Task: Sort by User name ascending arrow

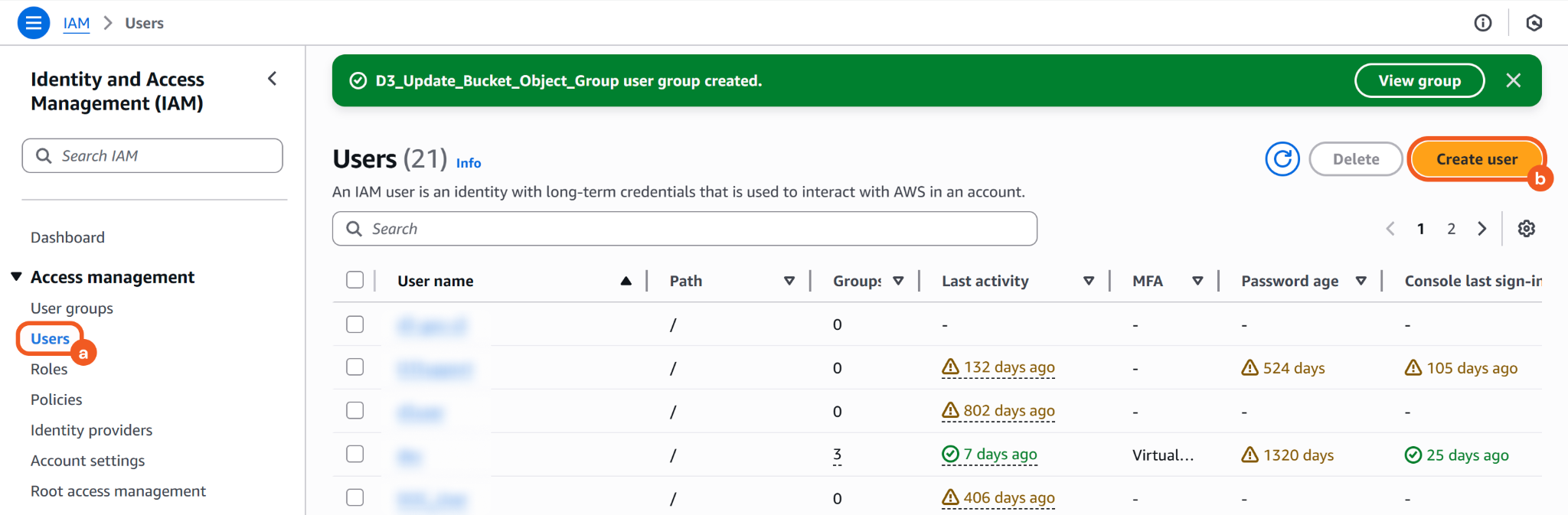Action: 626,281
